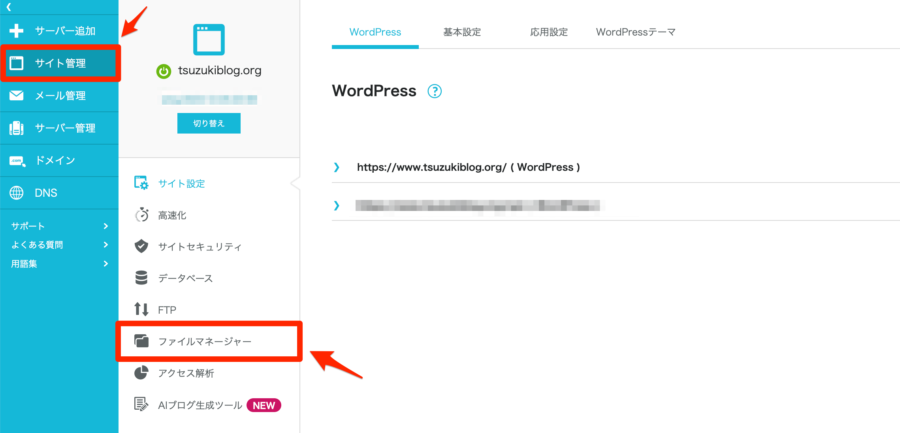
Task: Open メール管理 section
Action: tap(59, 95)
